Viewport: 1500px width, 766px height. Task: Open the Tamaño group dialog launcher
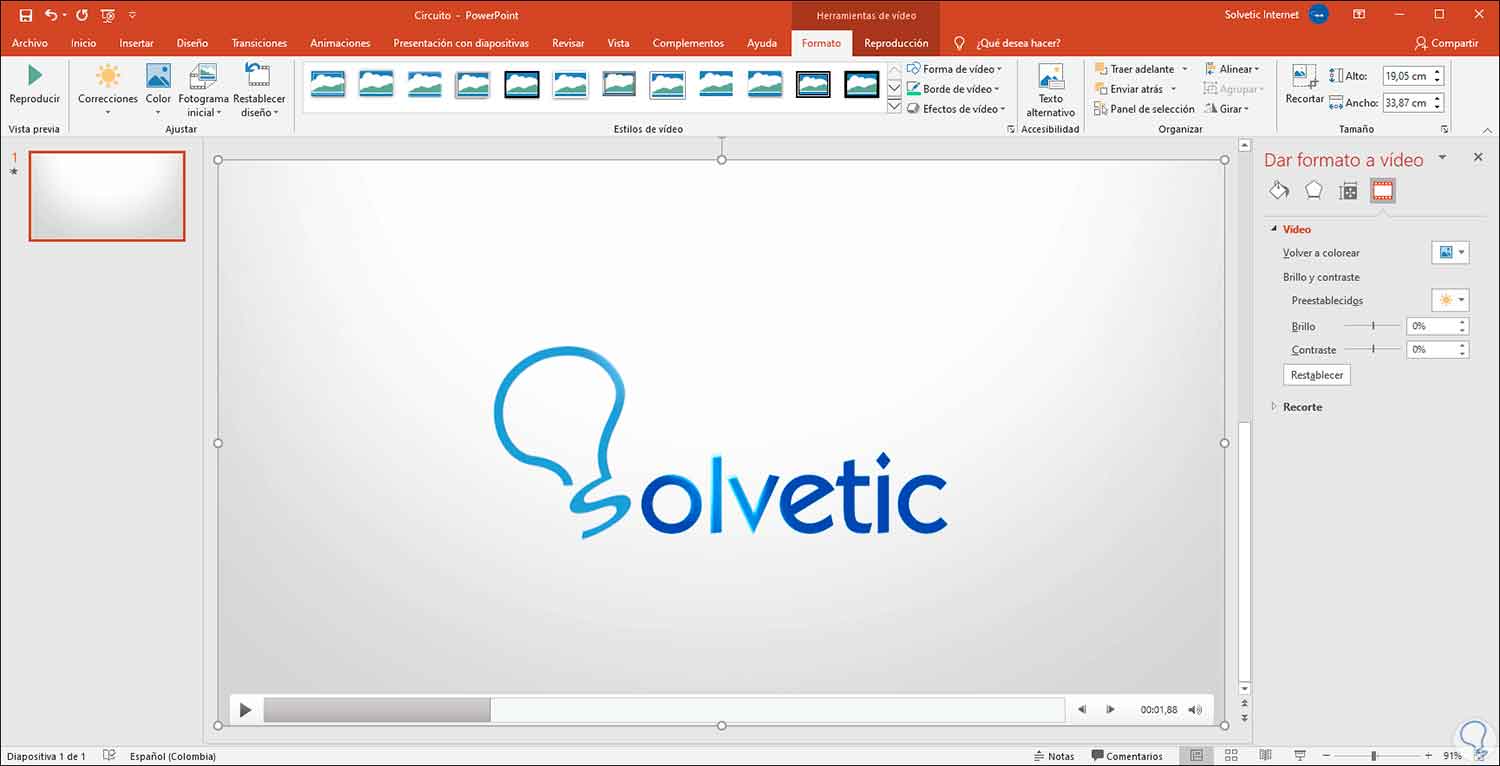tap(1444, 130)
